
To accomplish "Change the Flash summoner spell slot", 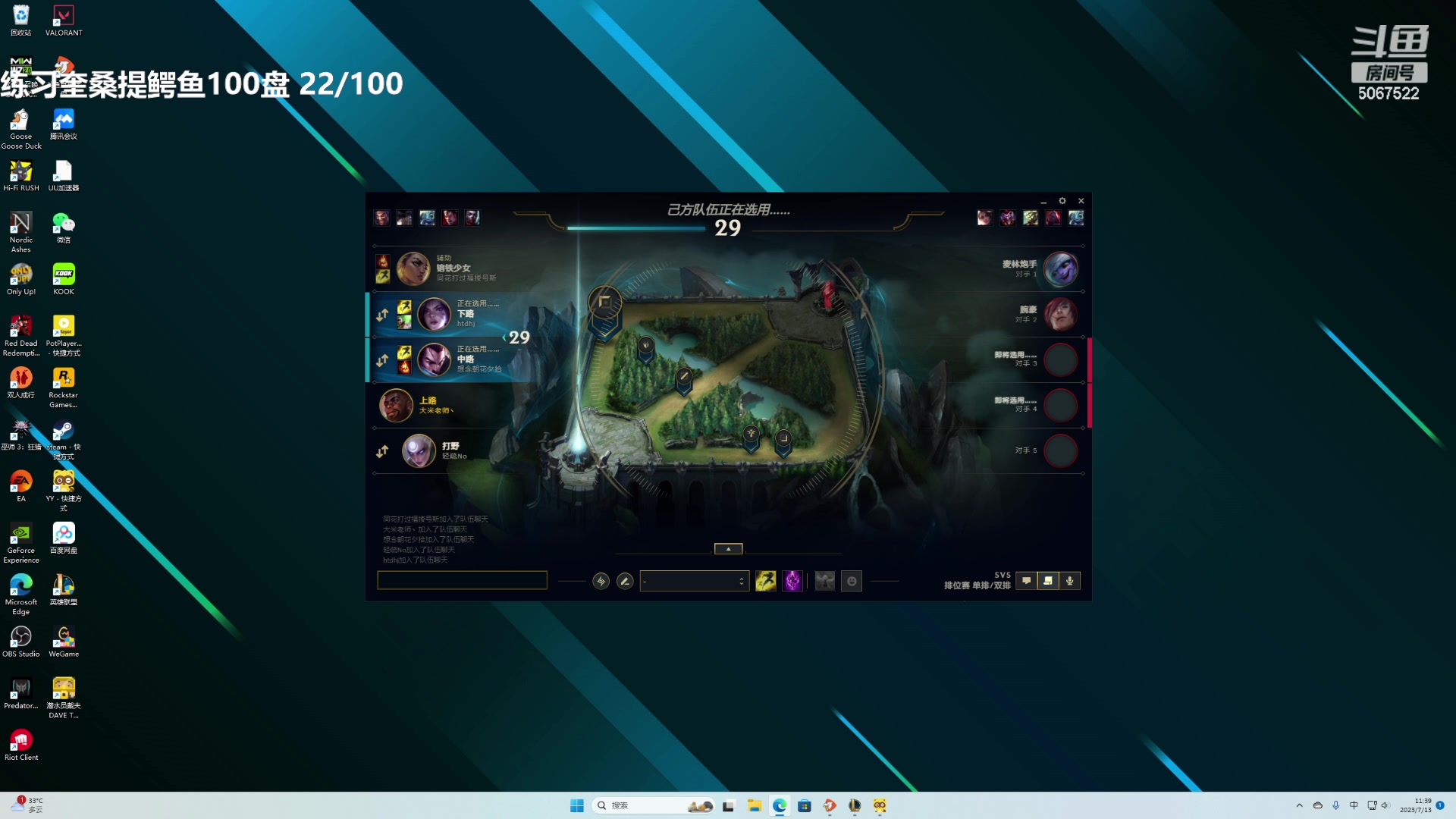I will 766,581.
